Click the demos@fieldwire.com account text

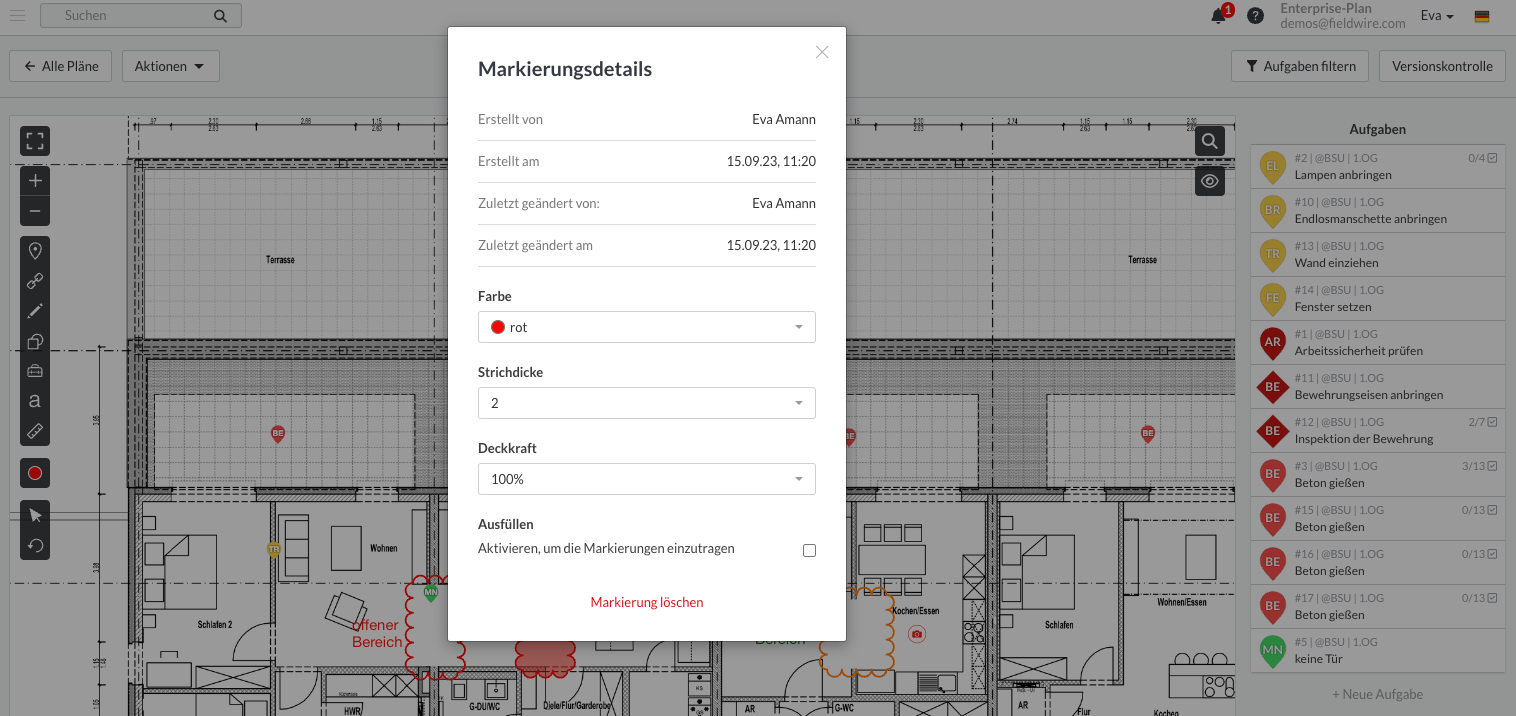point(1343,23)
